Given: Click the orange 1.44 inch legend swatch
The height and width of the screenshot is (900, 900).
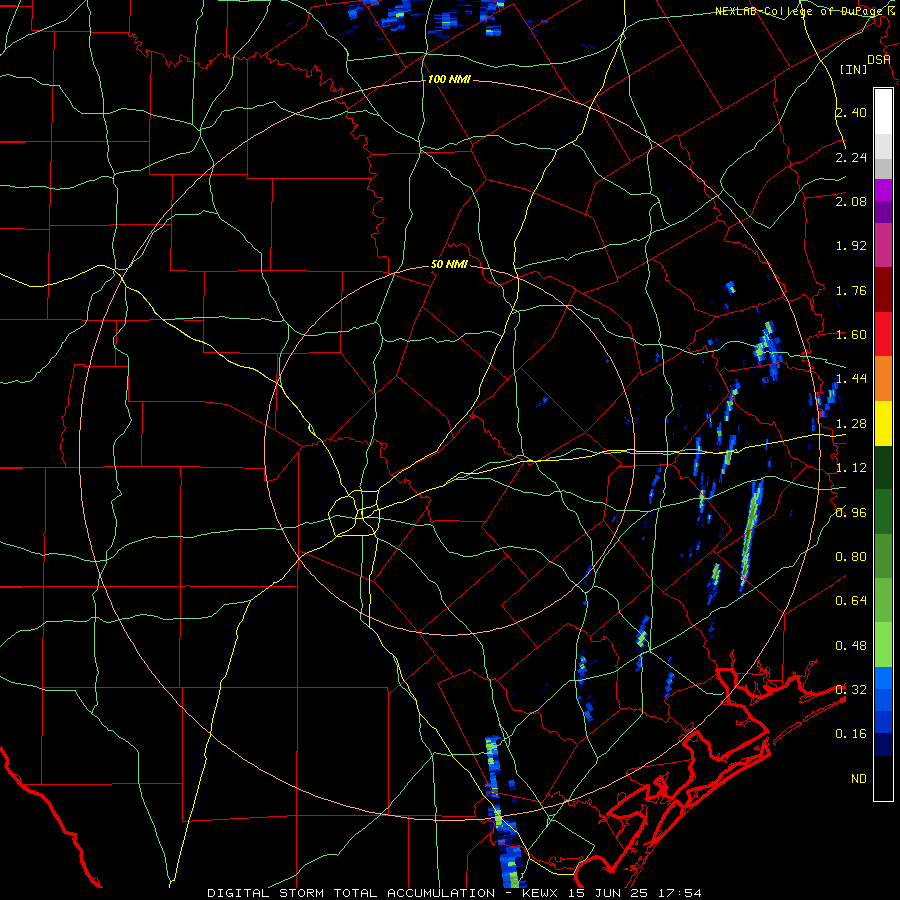Looking at the screenshot, I should 883,379.
